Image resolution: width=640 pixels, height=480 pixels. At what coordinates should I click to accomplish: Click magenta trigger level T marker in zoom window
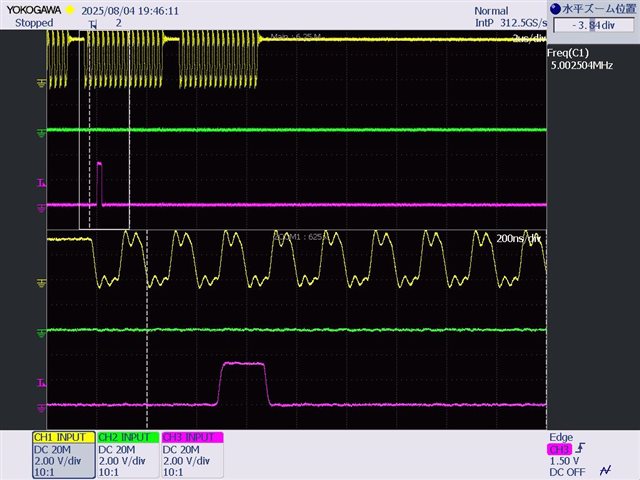(41, 382)
